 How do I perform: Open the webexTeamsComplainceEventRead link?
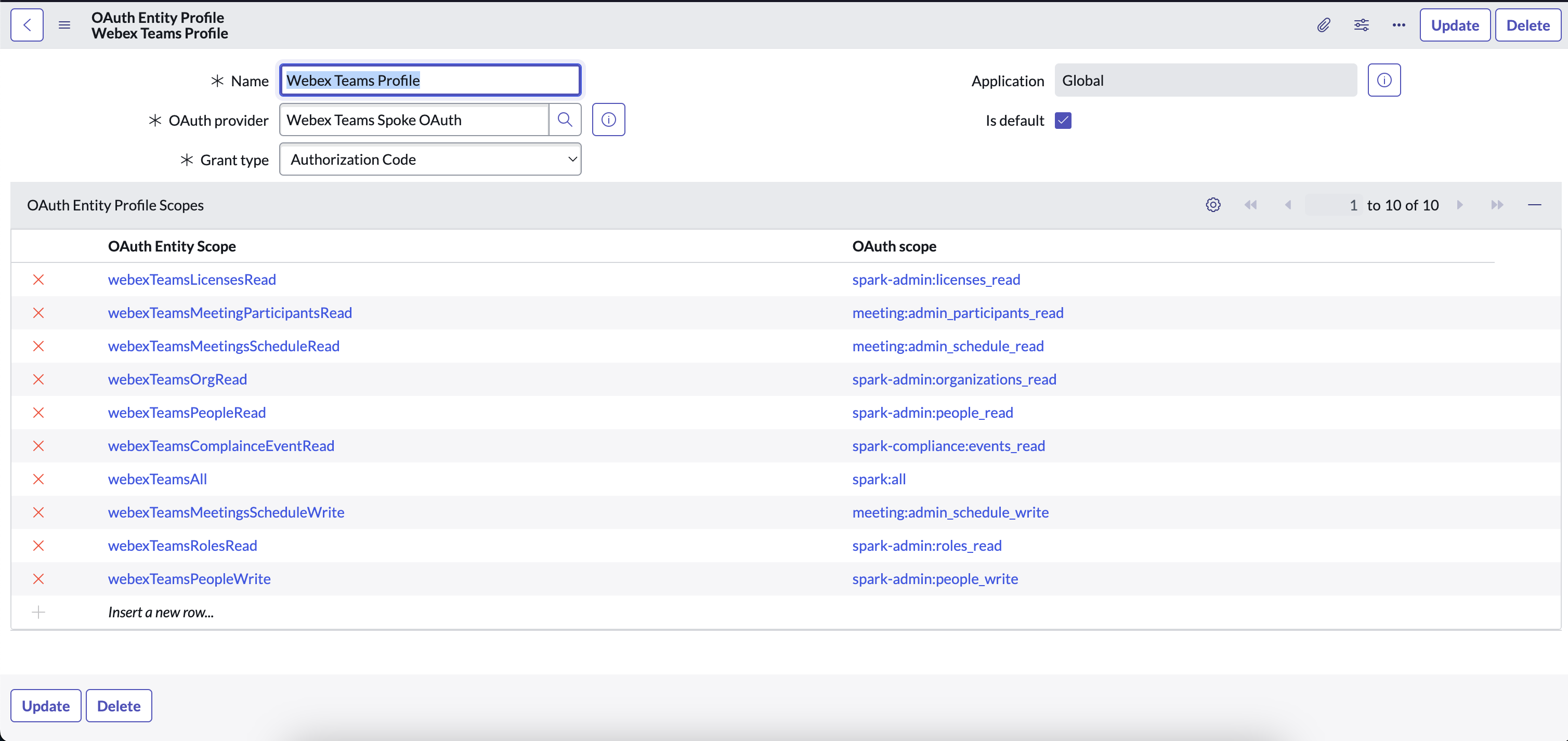click(x=221, y=446)
